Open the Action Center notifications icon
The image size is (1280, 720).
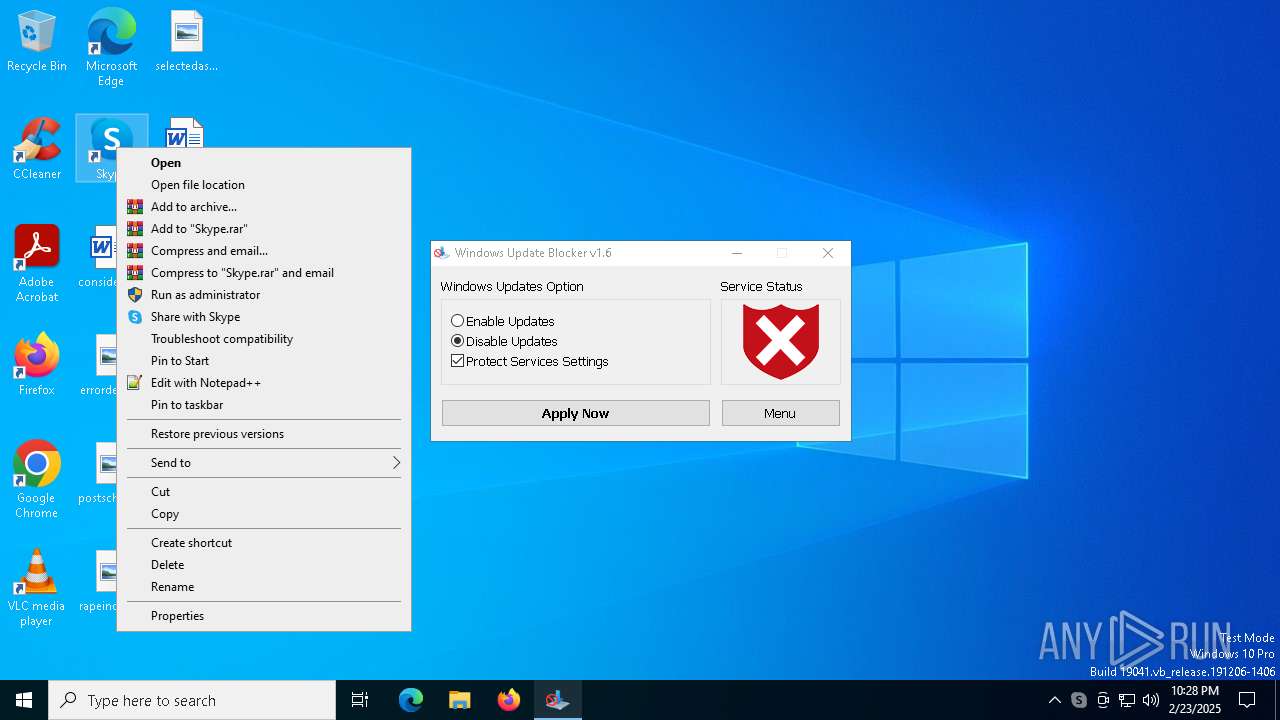[1247, 700]
